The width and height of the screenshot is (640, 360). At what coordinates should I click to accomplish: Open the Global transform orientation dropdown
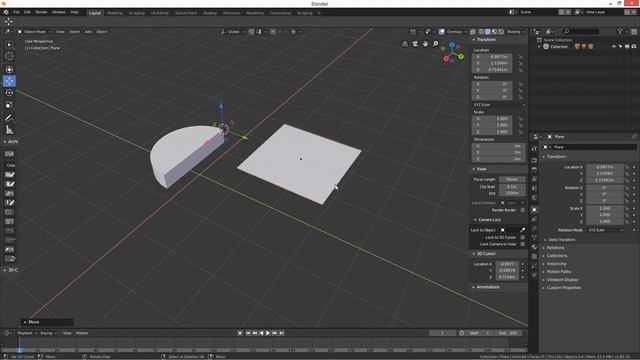[x=233, y=31]
